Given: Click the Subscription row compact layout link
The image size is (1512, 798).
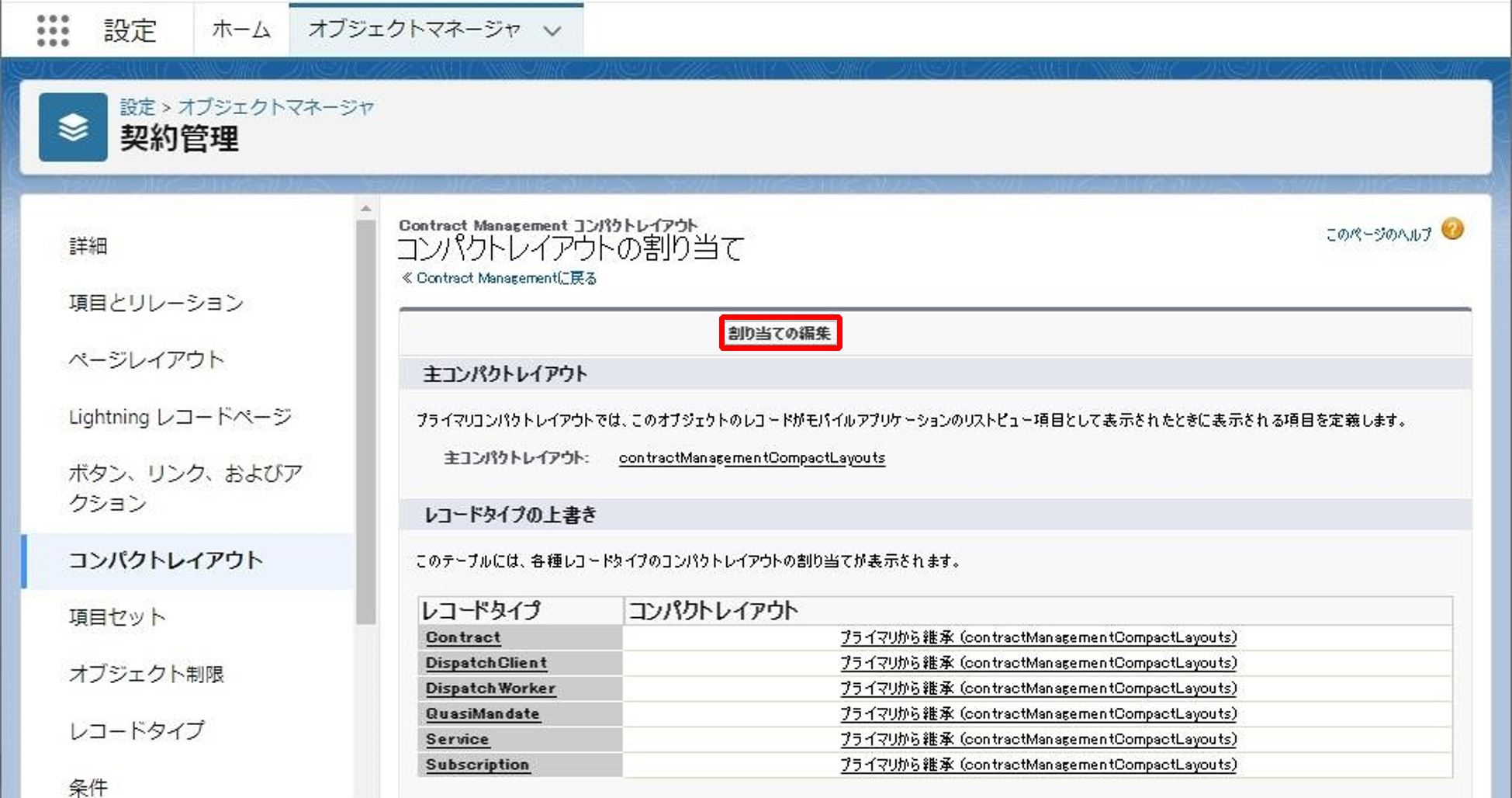Looking at the screenshot, I should 1038,765.
